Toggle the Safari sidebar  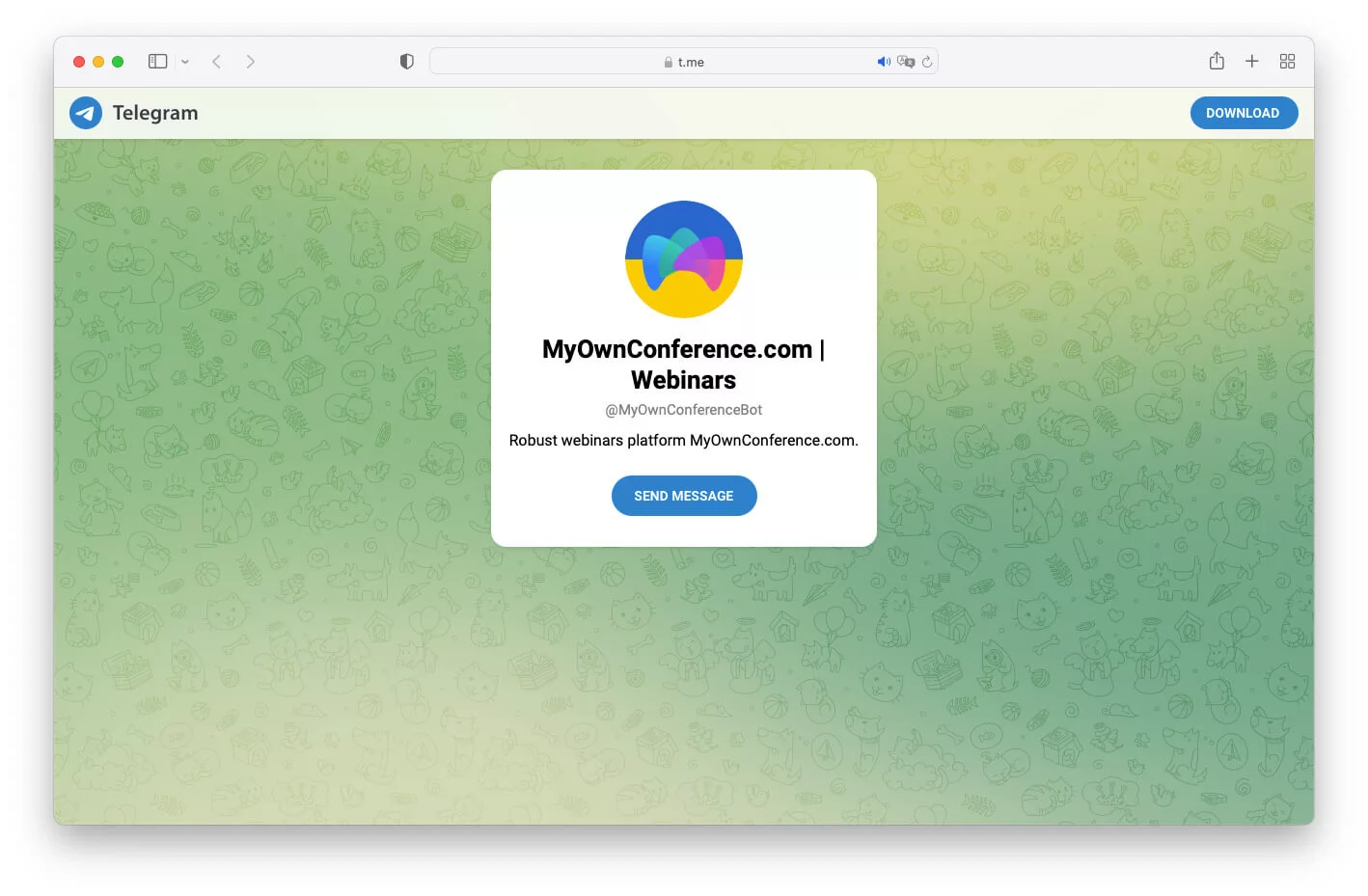[157, 62]
